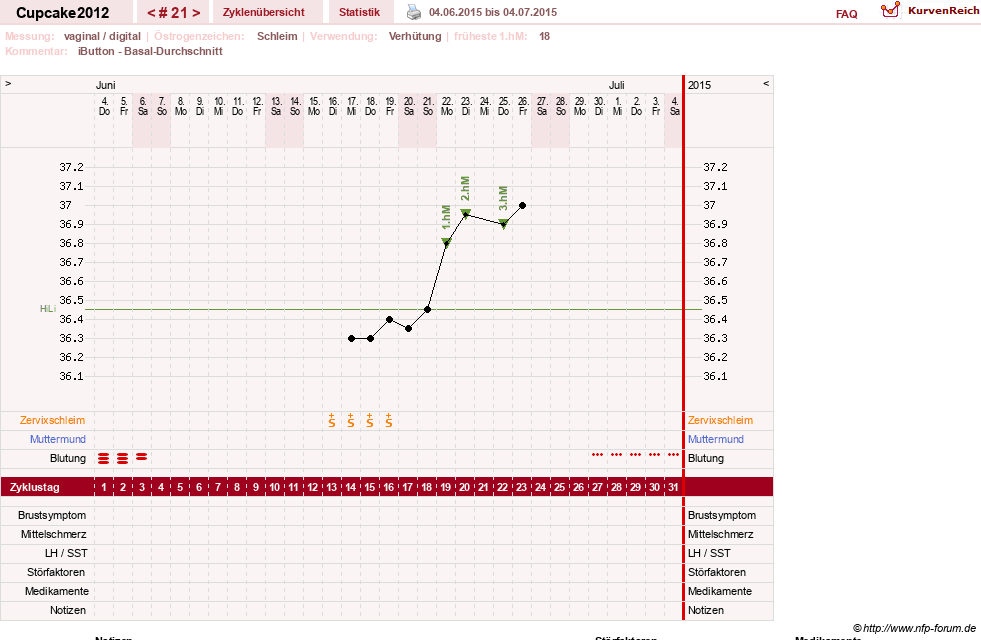
Task: Click the chart right collapse arrow
Action: coord(766,83)
